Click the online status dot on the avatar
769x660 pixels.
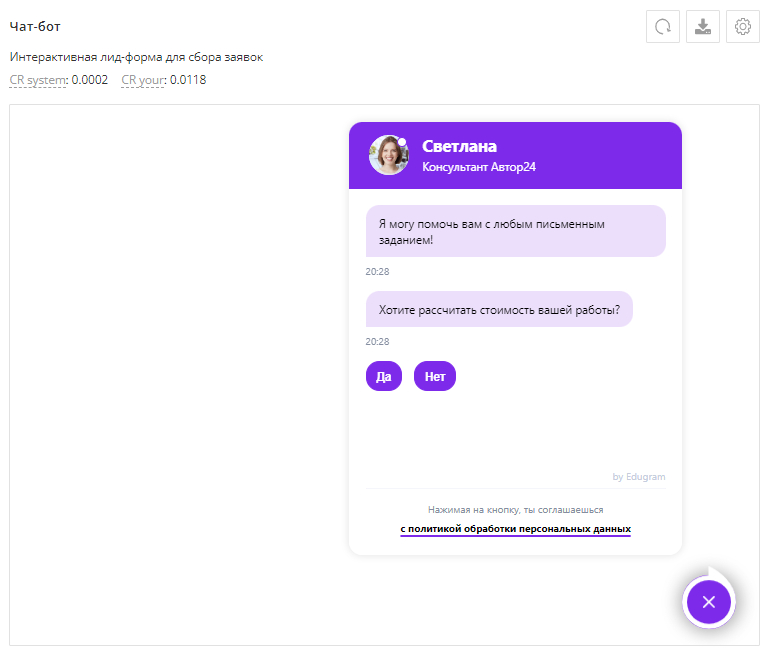(401, 140)
